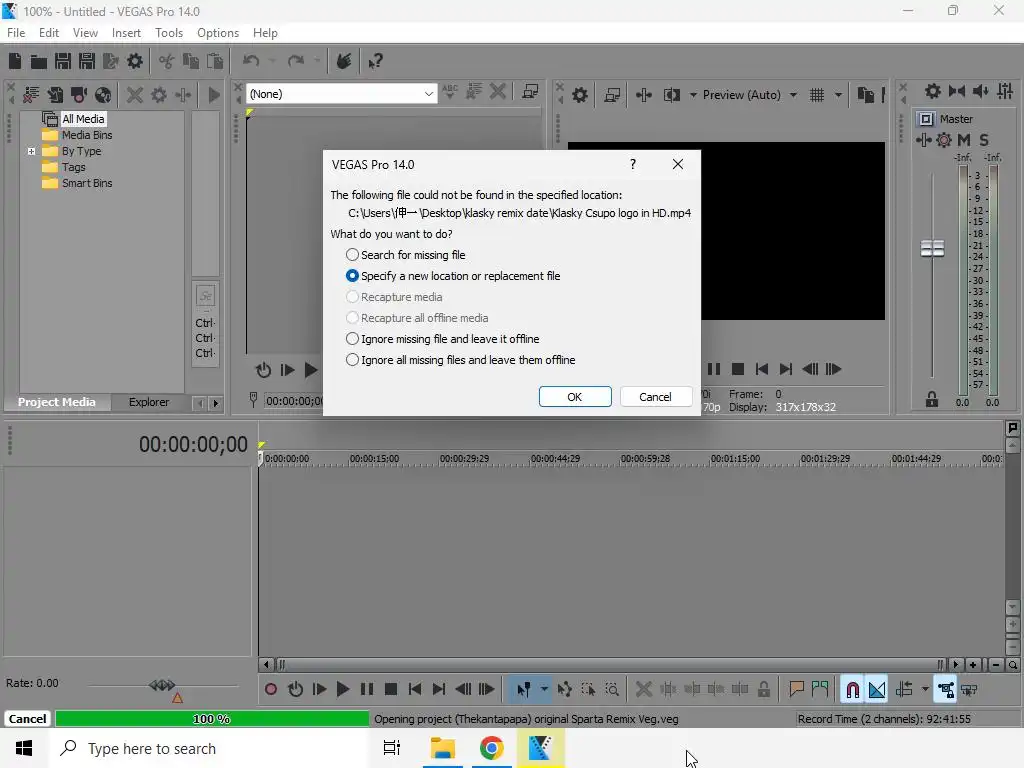Click the Copy Snapshot icon in preview
The width and height of the screenshot is (1024, 768).
865,95
